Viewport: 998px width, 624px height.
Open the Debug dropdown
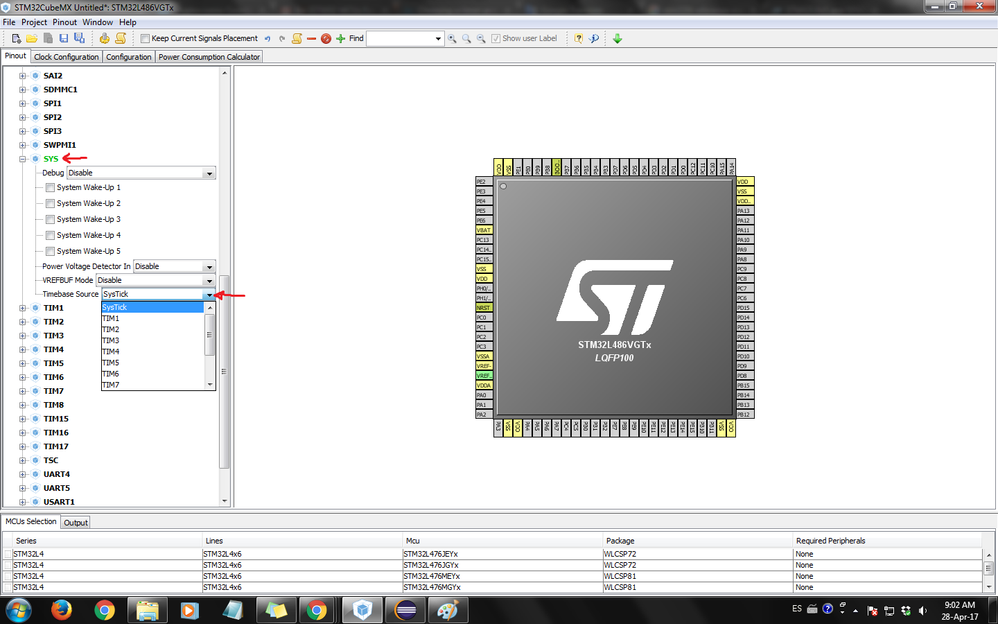pyautogui.click(x=141, y=173)
